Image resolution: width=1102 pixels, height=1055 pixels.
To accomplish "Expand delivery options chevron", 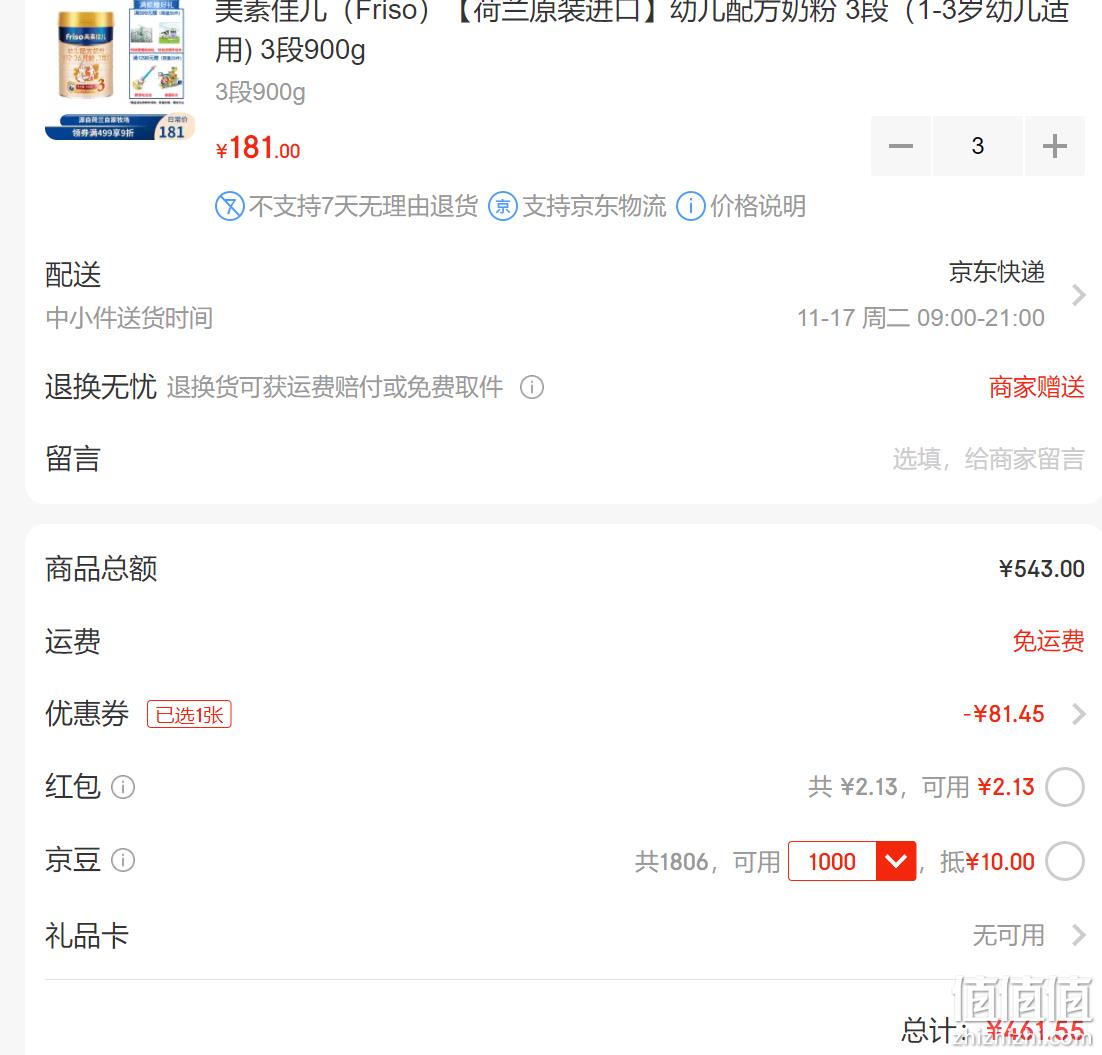I will [1078, 295].
